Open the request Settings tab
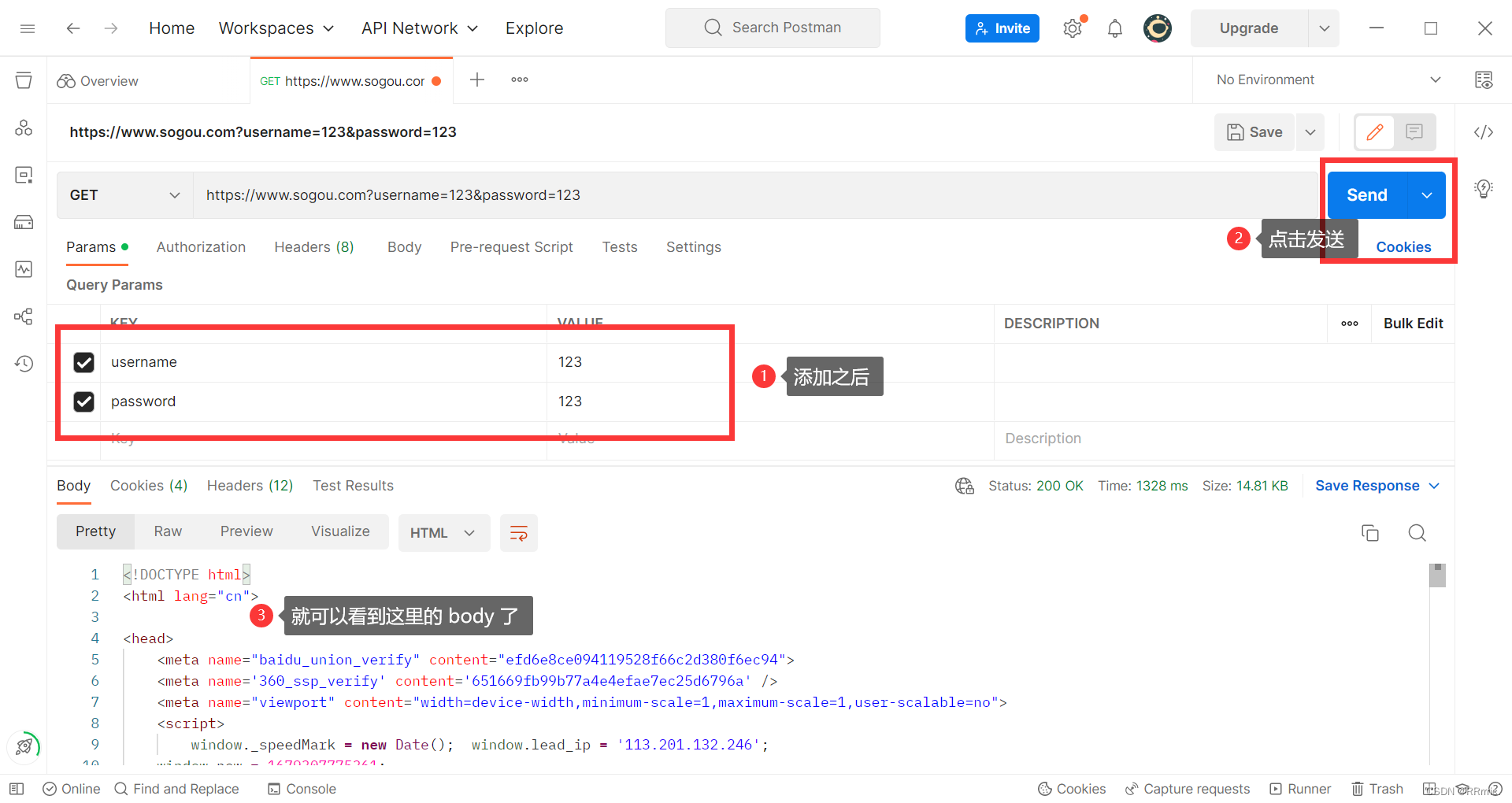The image size is (1512, 803). 694,247
